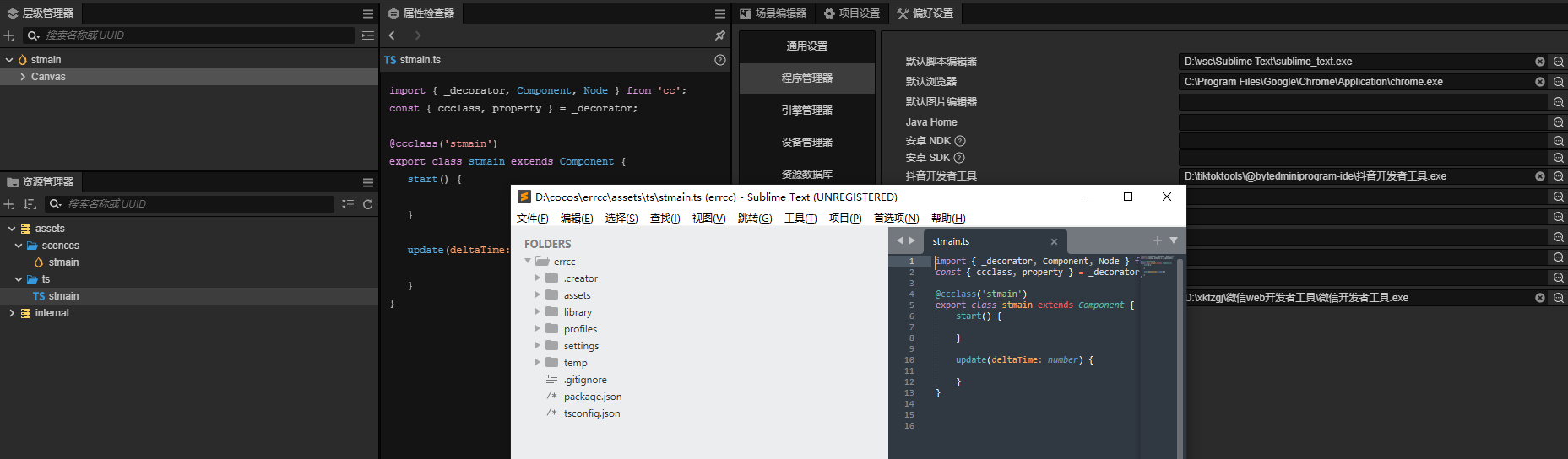Expand the Canvas node in the hierarchy

23,77
